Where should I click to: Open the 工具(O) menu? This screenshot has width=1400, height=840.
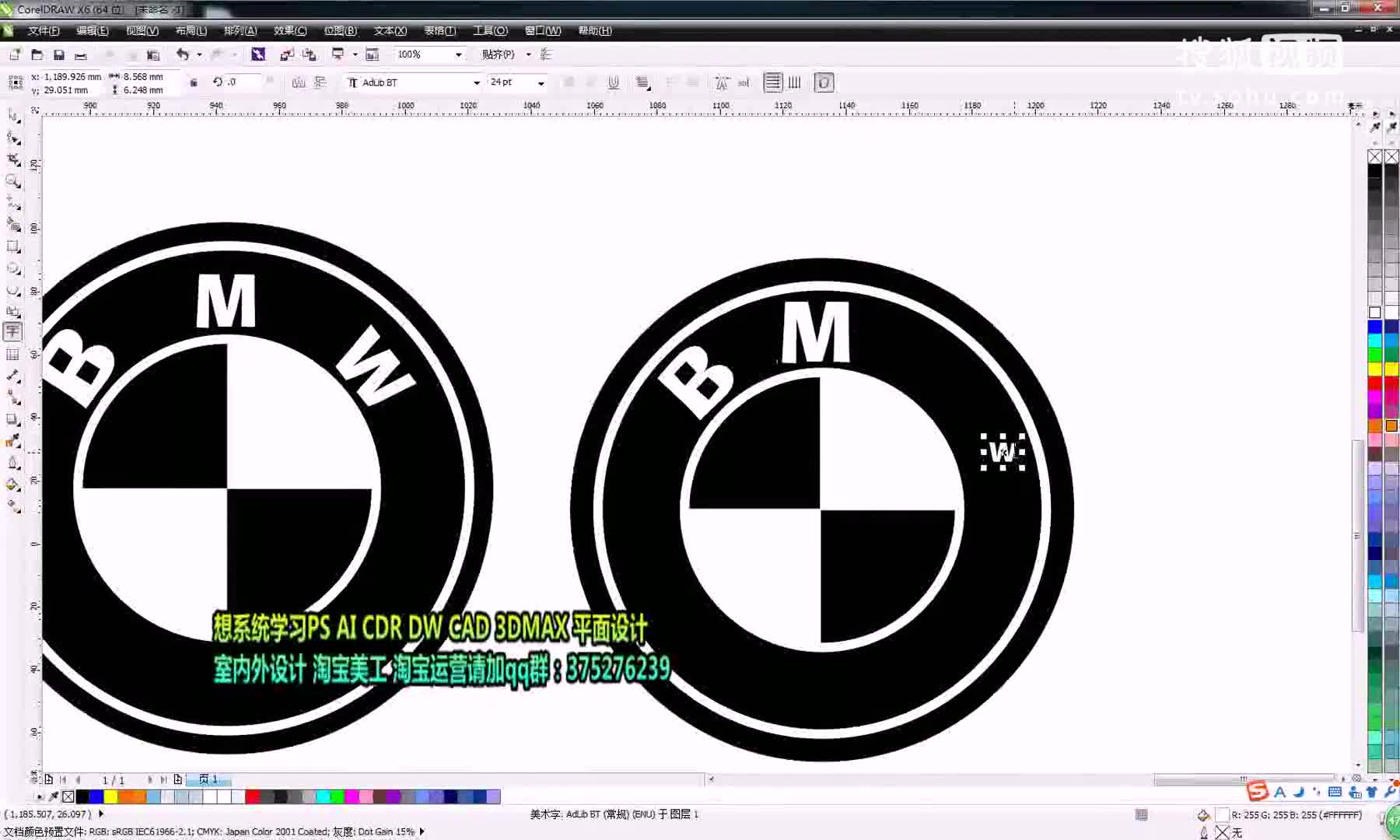click(490, 31)
